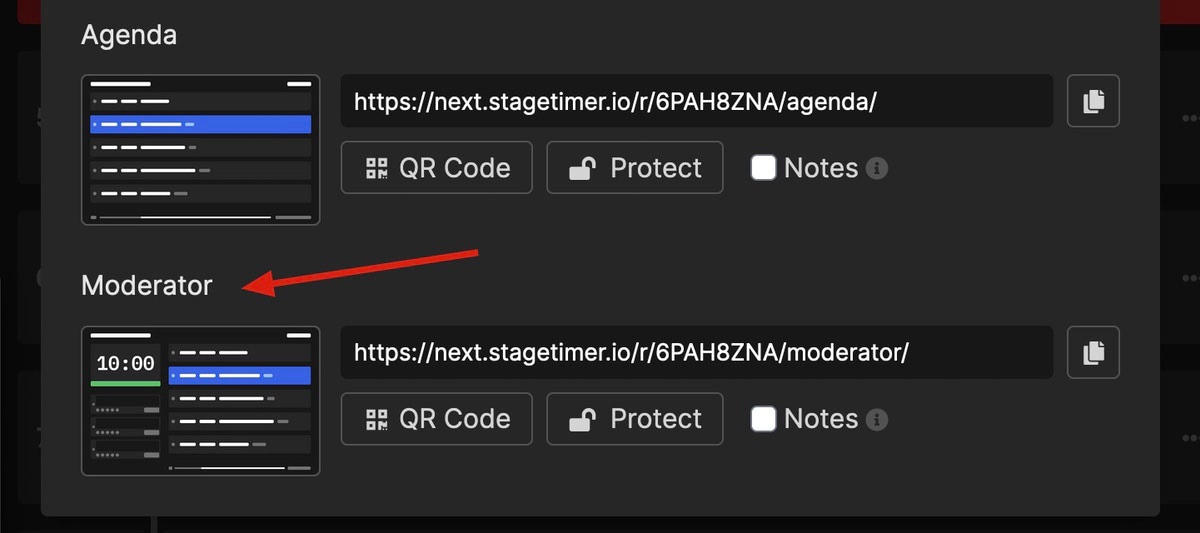The image size is (1200, 533).
Task: Protect the moderator link with the lock button
Action: pyautogui.click(x=635, y=419)
